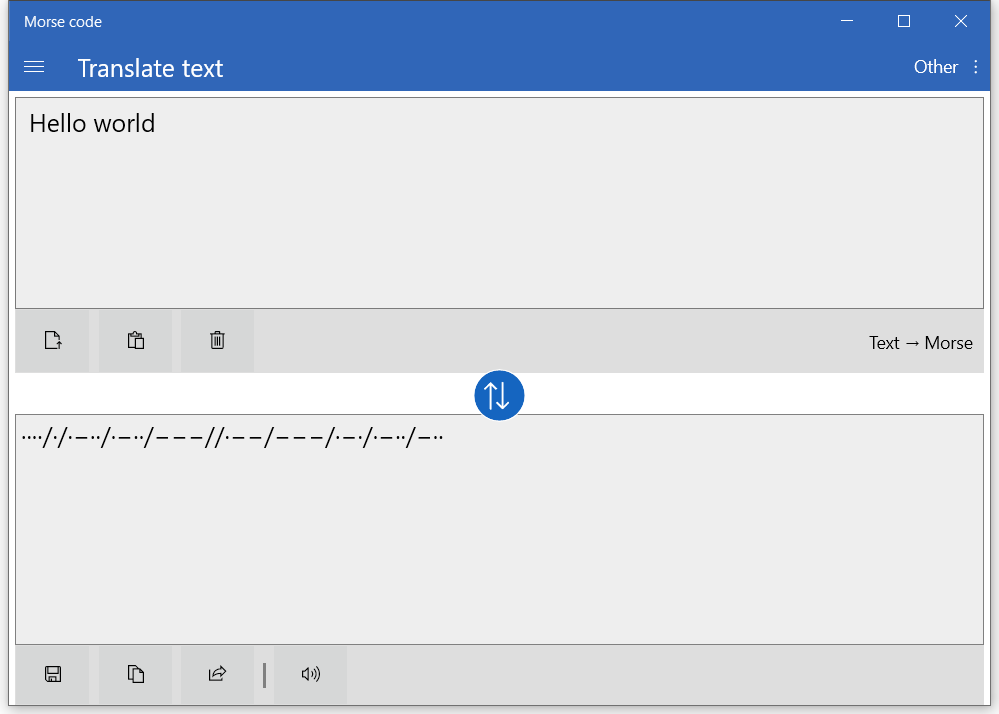Paste clipboard text into the input
The height and width of the screenshot is (714, 999).
(x=136, y=341)
